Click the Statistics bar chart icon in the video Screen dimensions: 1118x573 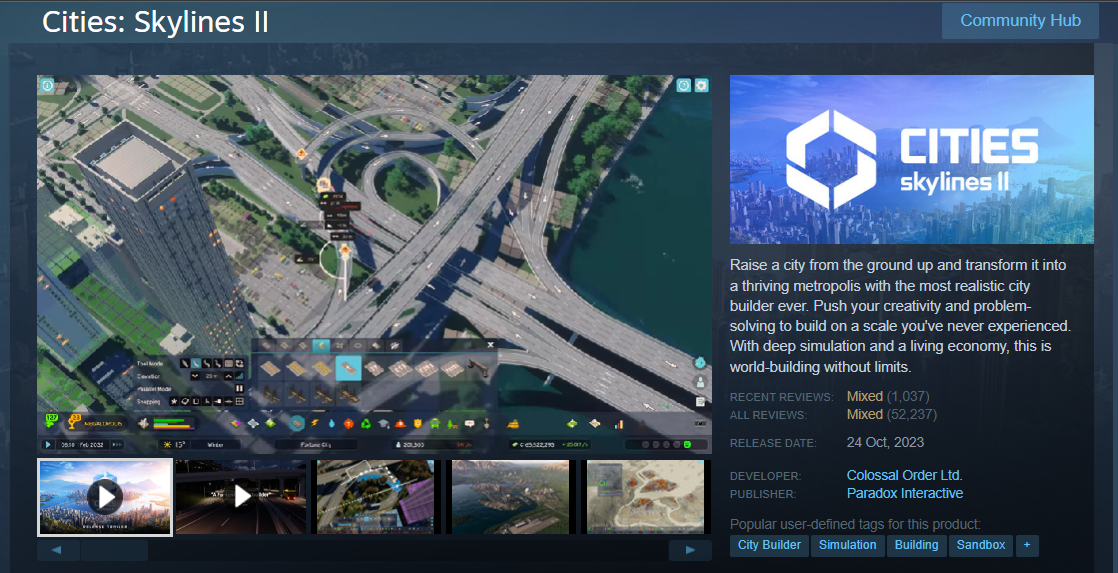click(619, 424)
